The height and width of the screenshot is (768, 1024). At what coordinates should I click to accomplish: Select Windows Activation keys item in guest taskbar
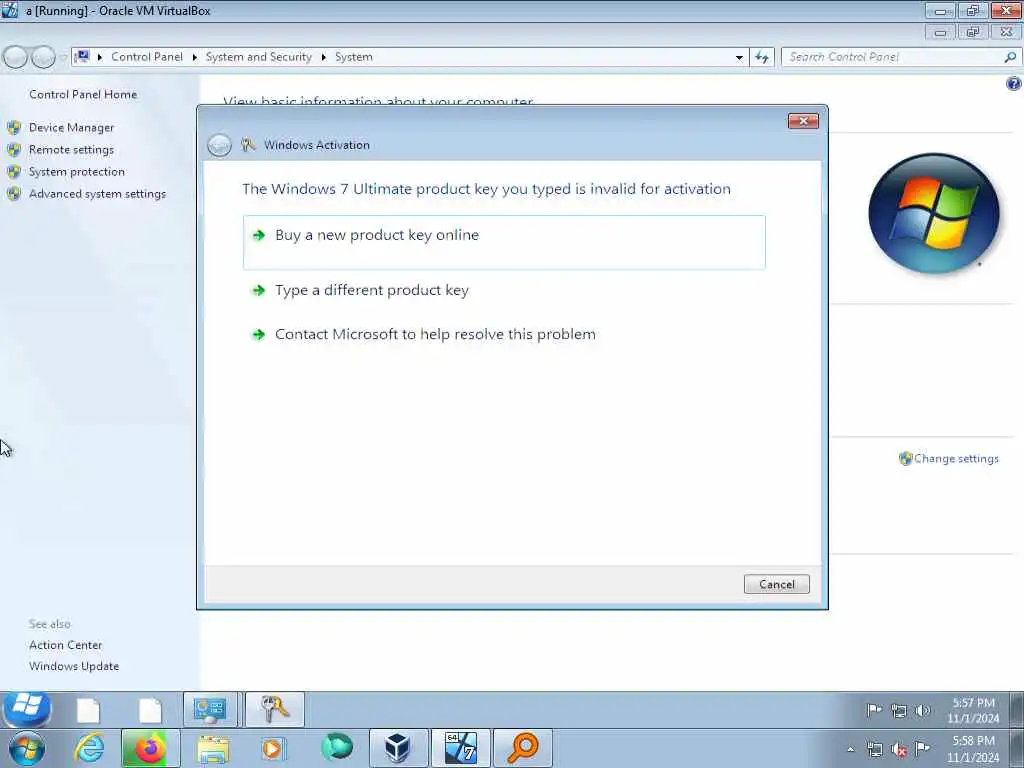click(x=275, y=710)
